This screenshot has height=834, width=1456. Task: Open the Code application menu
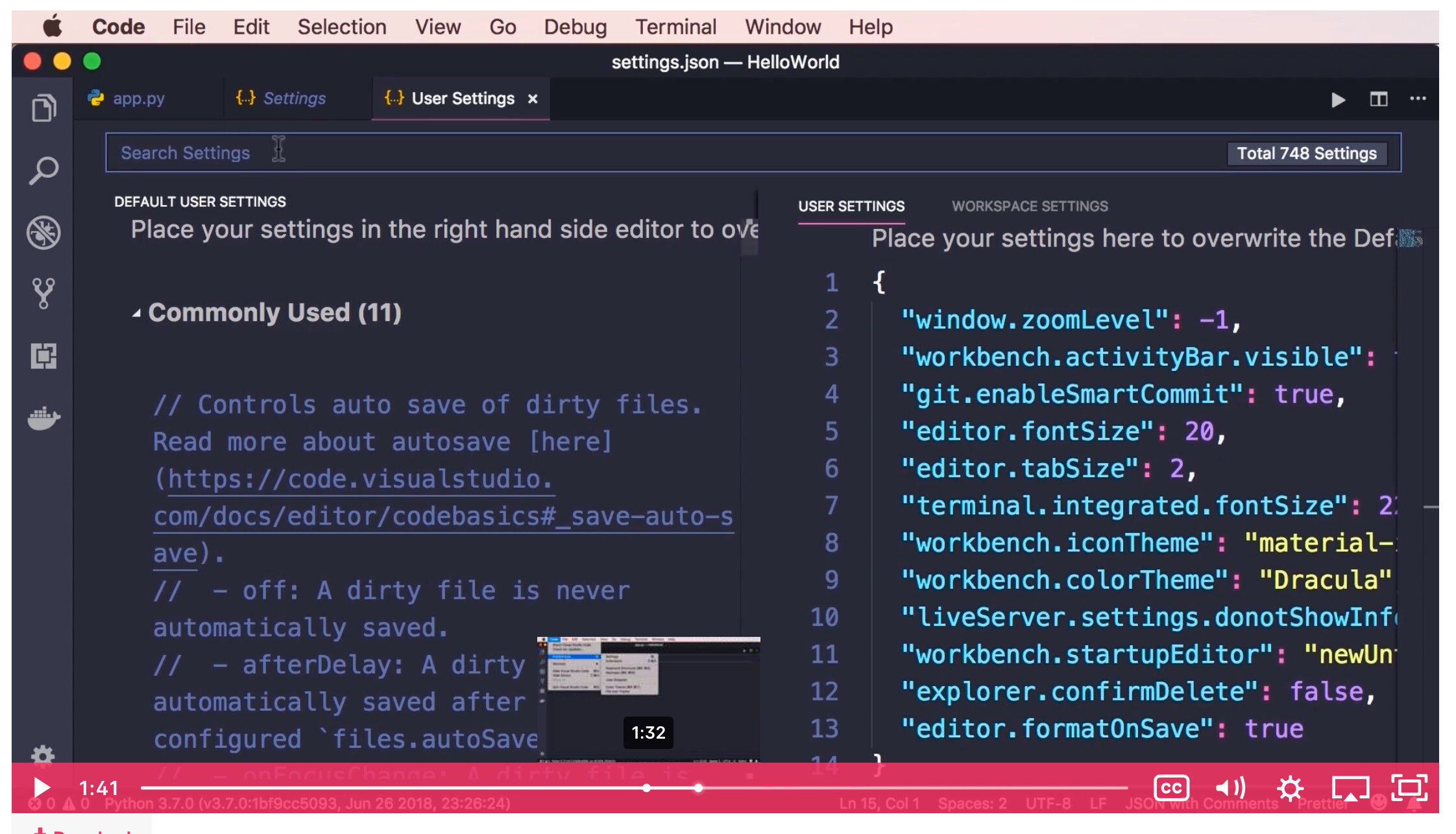[118, 27]
